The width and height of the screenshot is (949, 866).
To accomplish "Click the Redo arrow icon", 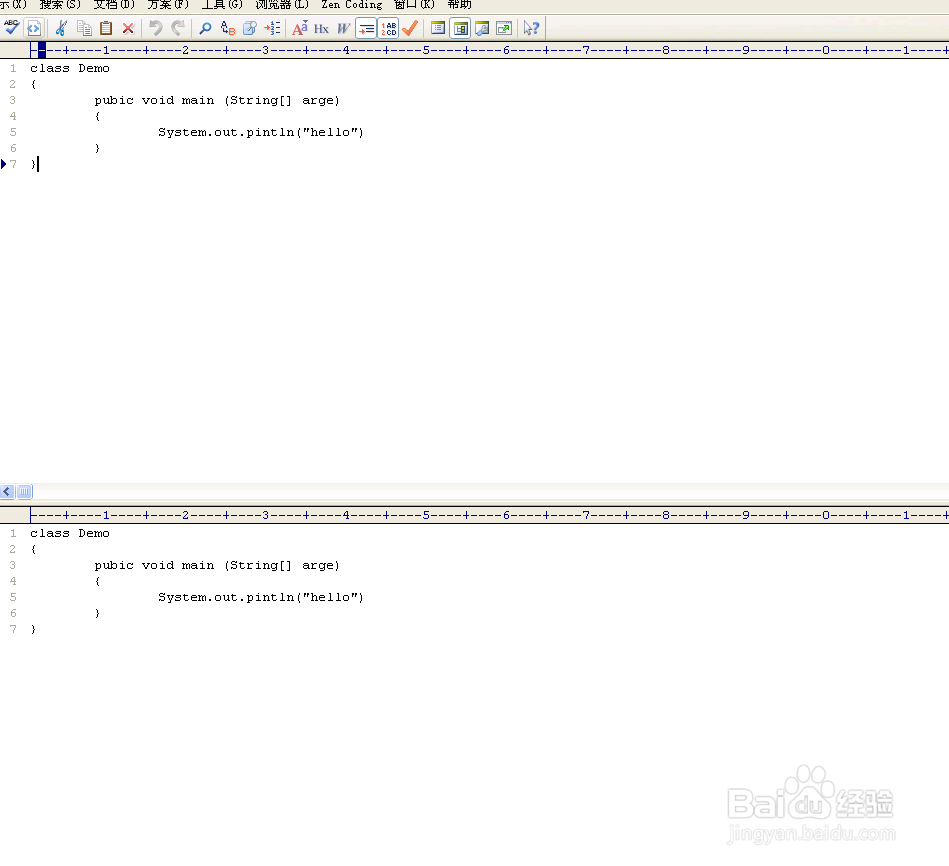I will (x=178, y=28).
